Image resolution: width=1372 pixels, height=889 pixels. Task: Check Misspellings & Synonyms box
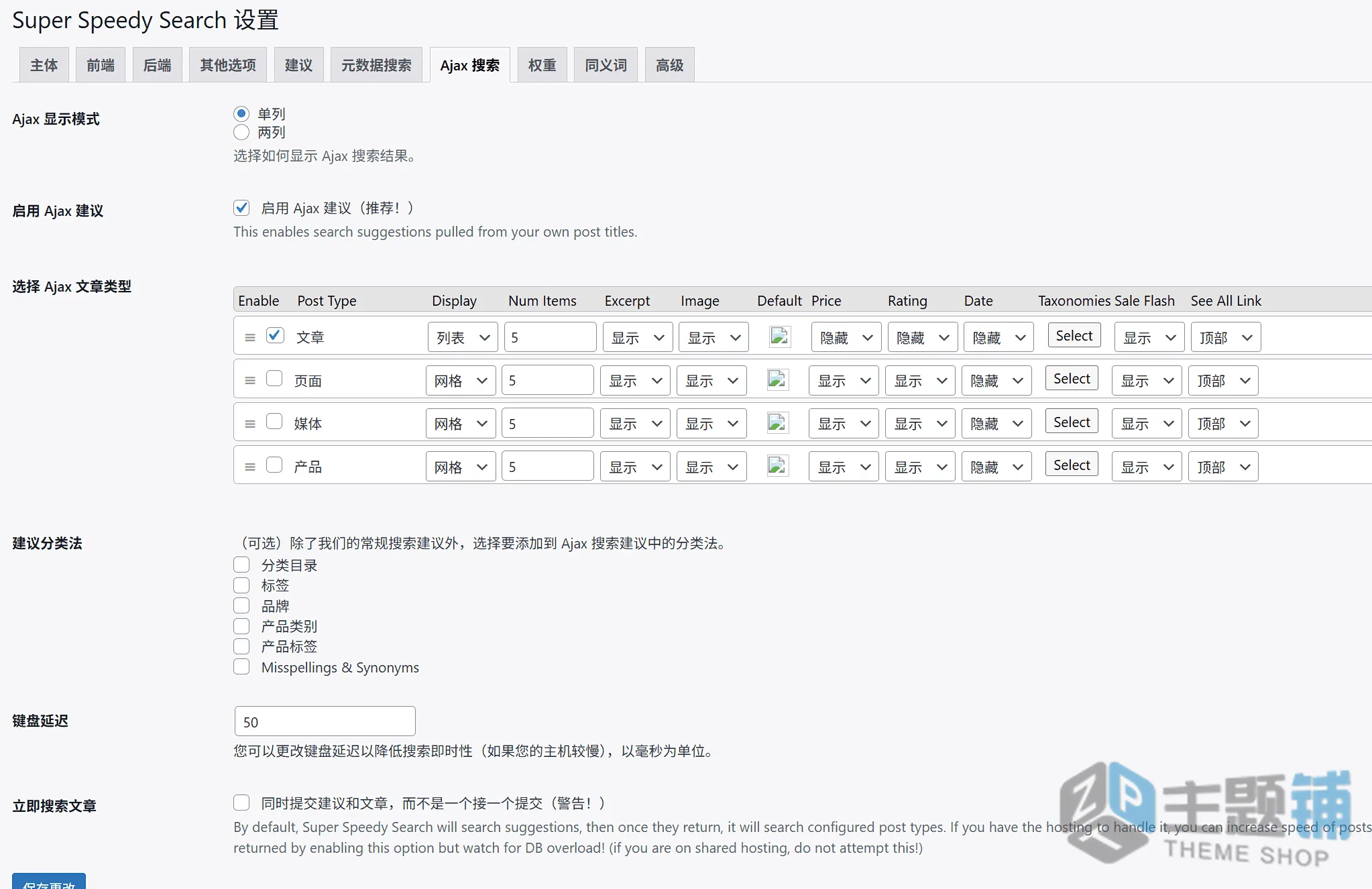[x=241, y=666]
